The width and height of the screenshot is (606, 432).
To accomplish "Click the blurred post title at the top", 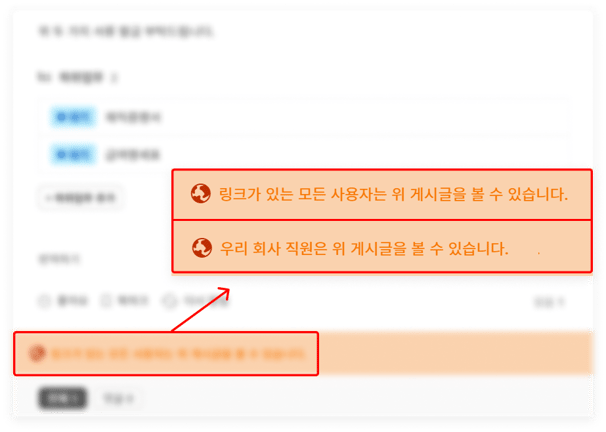I will tap(126, 31).
